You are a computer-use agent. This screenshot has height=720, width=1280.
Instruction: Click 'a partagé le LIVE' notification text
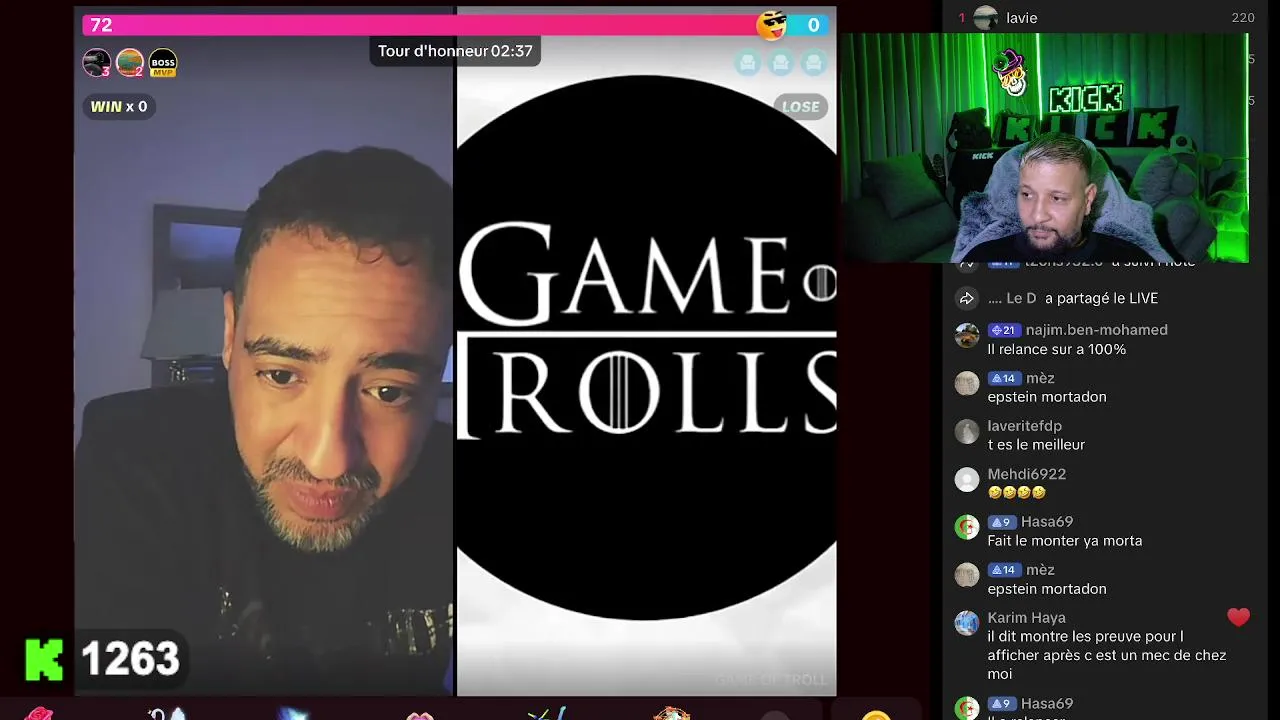coord(1101,298)
